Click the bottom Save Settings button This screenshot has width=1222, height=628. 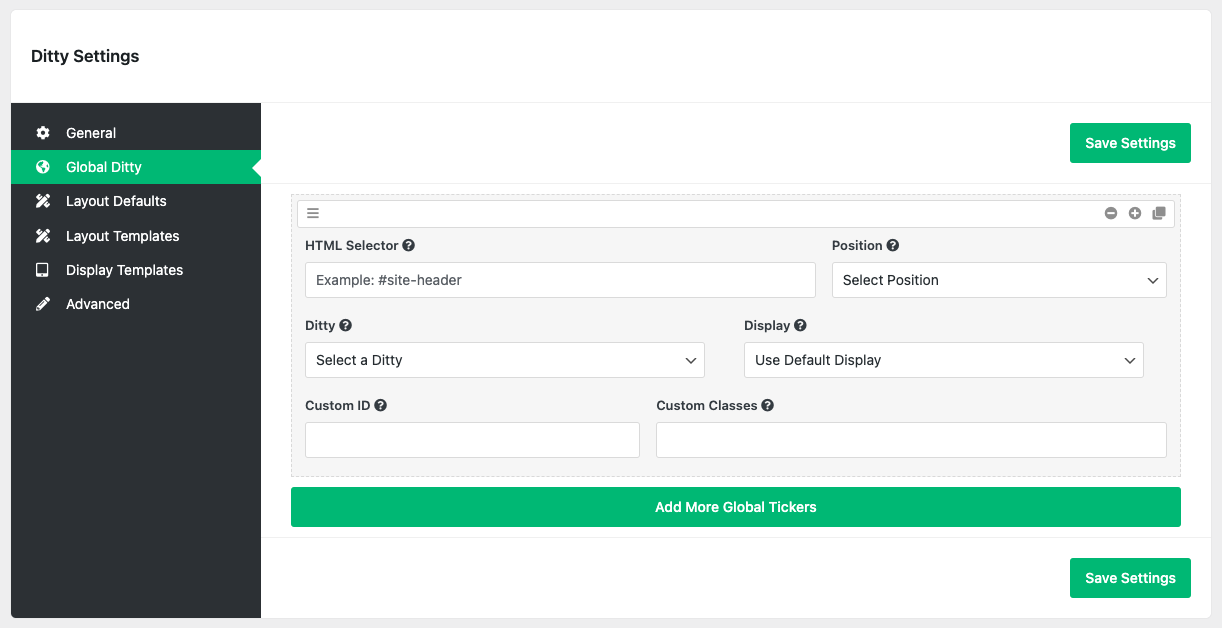tap(1130, 578)
